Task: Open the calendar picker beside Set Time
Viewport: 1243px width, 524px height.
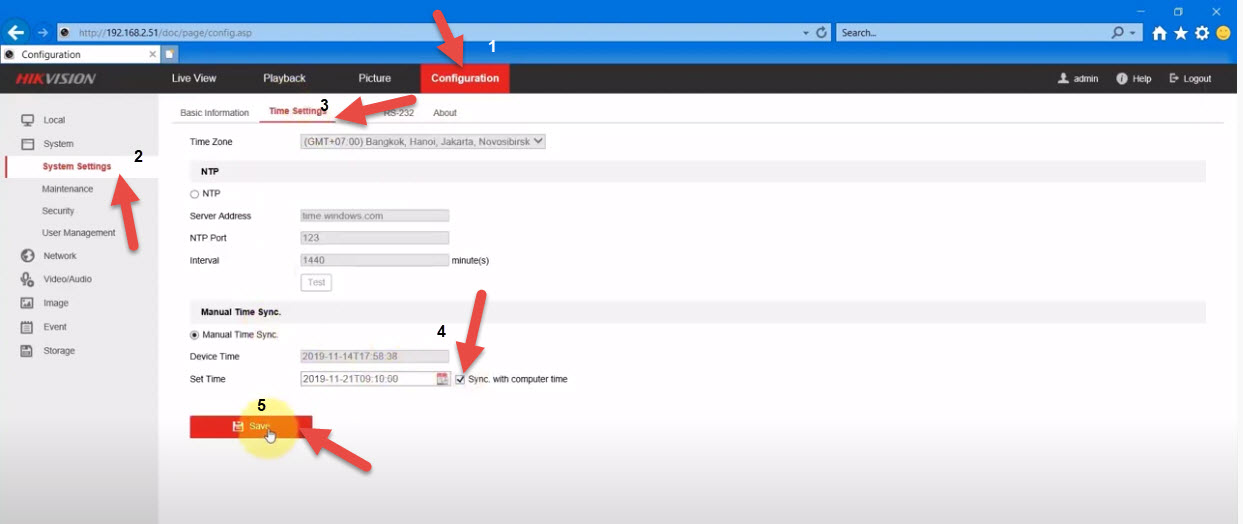Action: click(x=443, y=379)
